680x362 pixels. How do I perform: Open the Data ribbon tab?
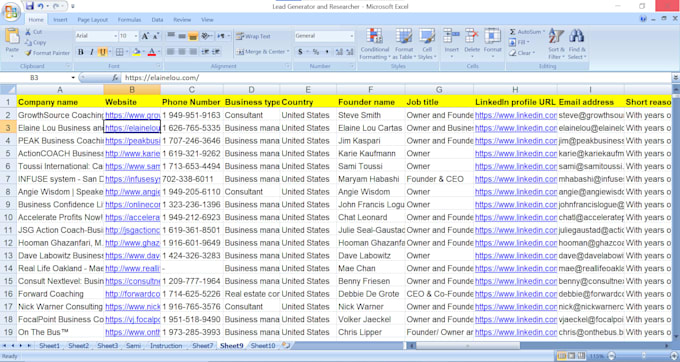(x=157, y=20)
